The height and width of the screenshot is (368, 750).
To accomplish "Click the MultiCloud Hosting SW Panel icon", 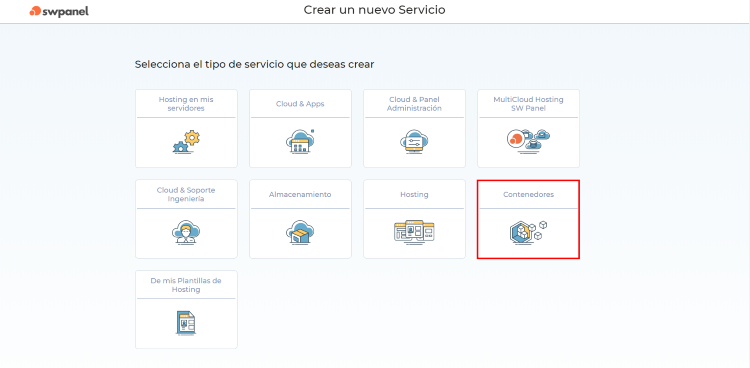I will click(x=528, y=142).
